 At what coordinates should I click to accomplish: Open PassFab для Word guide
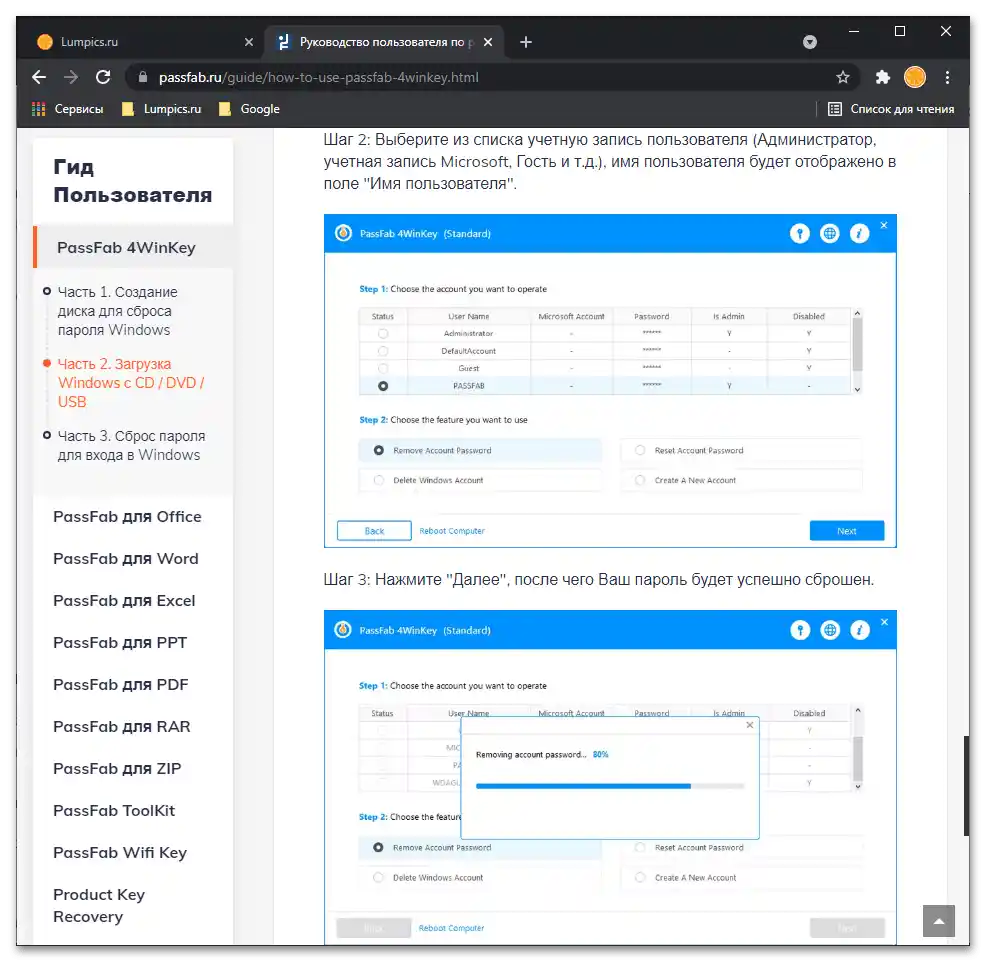(126, 559)
